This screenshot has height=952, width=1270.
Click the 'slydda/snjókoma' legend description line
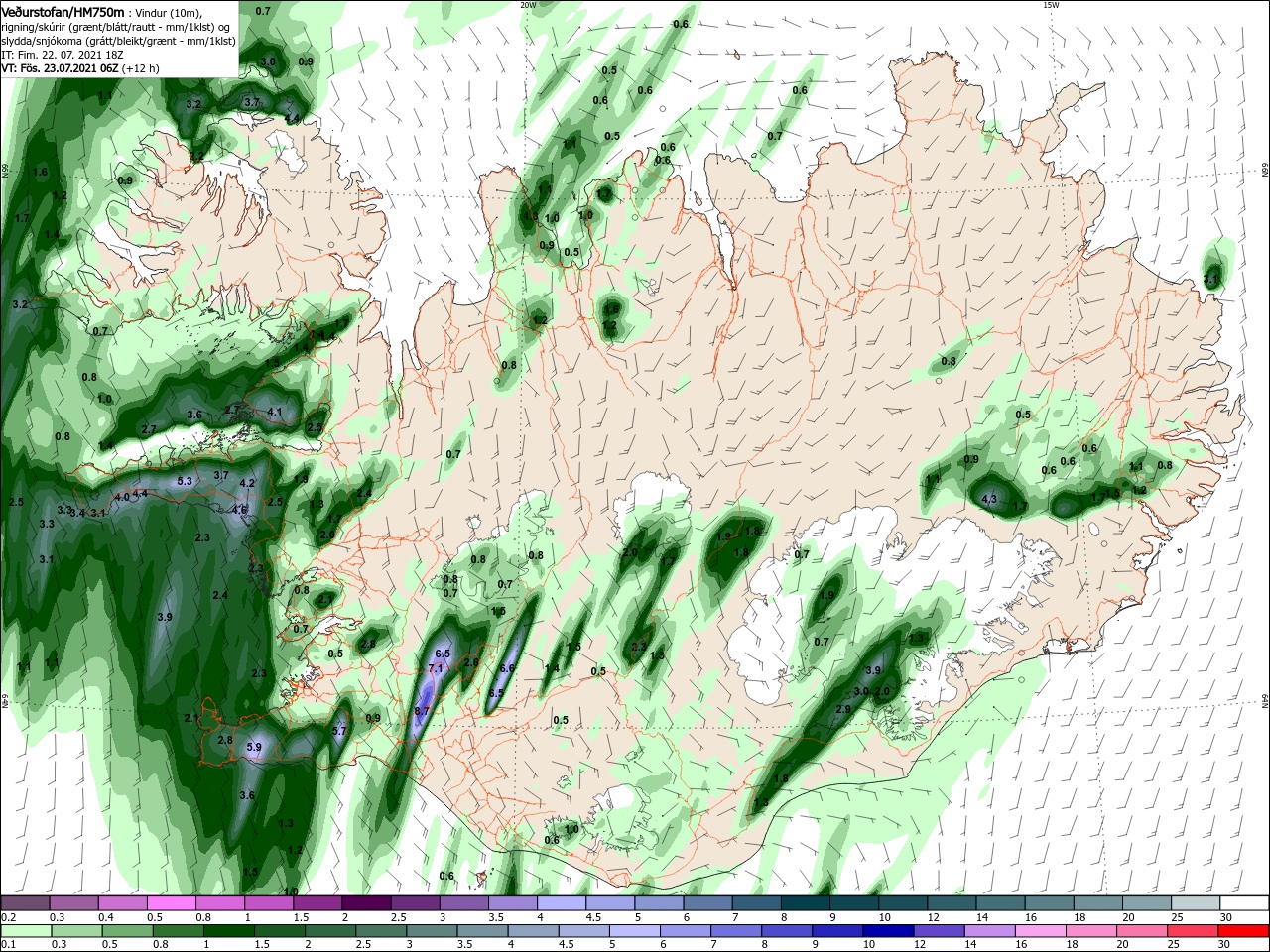coord(118,41)
